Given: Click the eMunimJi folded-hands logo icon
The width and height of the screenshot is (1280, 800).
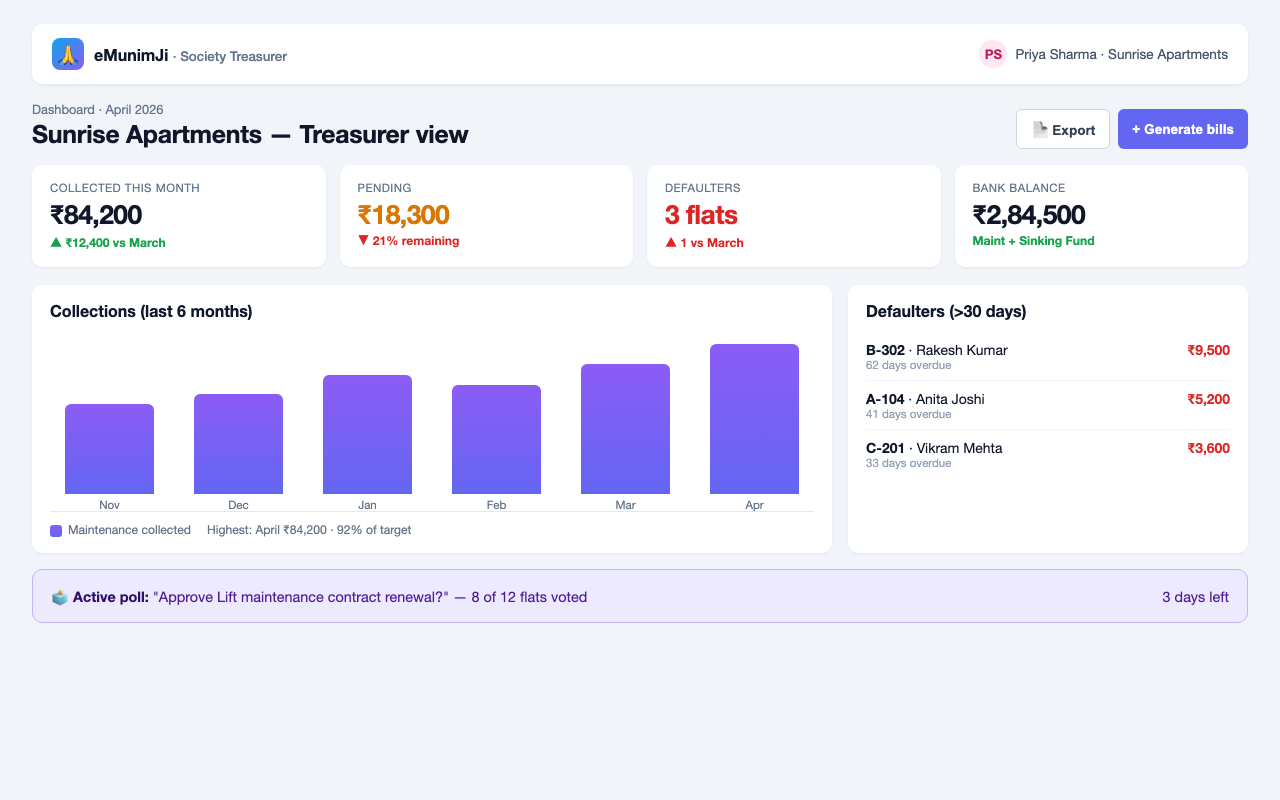Looking at the screenshot, I should 68,54.
